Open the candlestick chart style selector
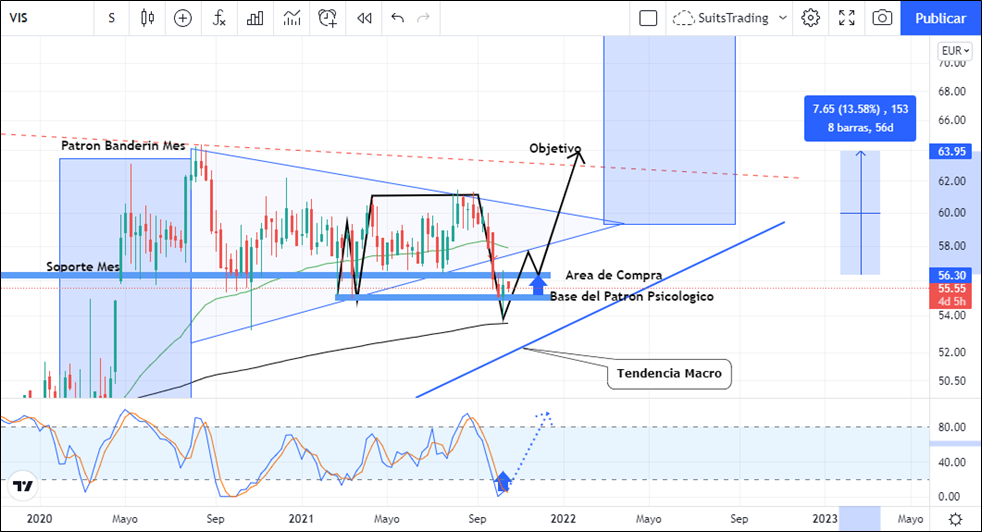The image size is (982, 532). click(148, 18)
